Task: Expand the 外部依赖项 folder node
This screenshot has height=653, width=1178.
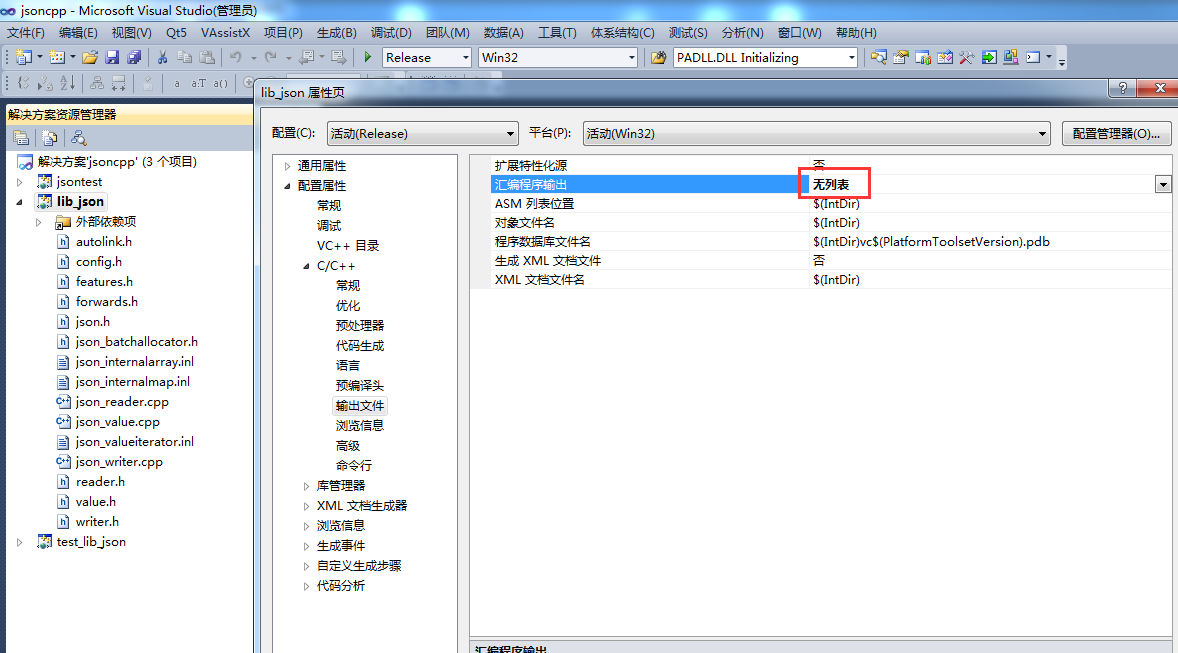Action: tap(38, 222)
